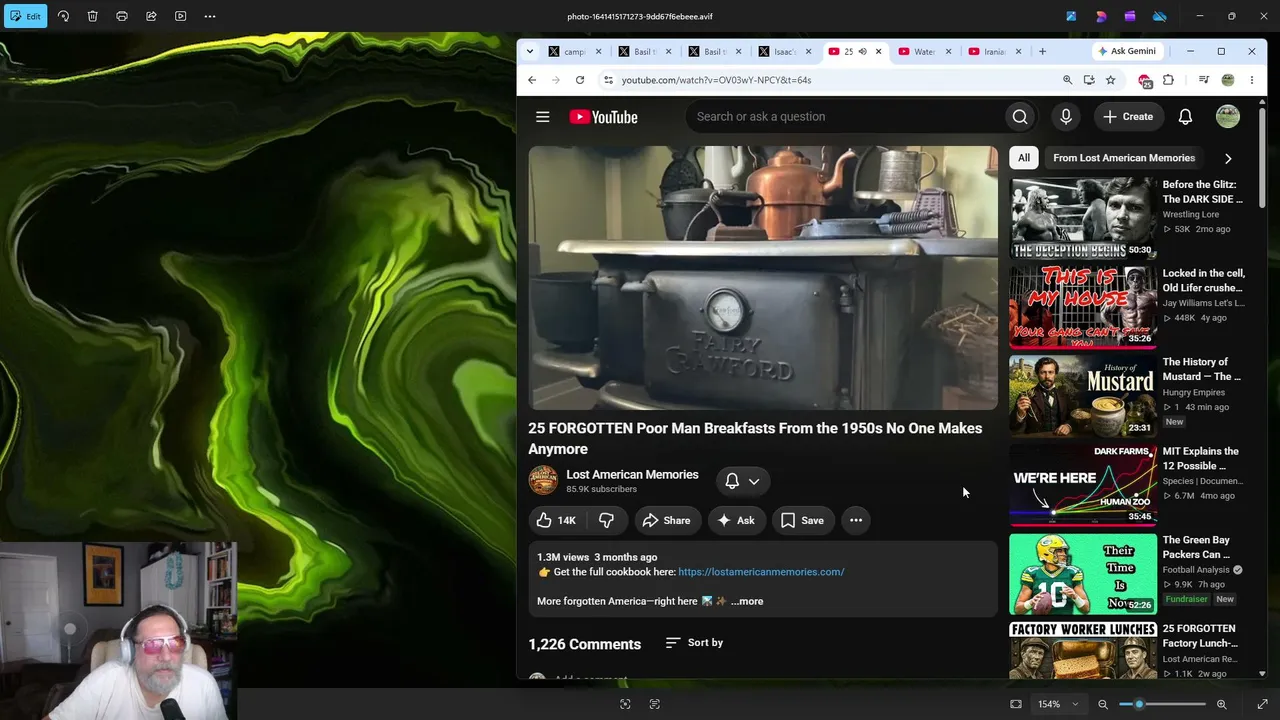Open the lostamericanmemories.com cookbook link
This screenshot has width=1280, height=720.
click(761, 572)
